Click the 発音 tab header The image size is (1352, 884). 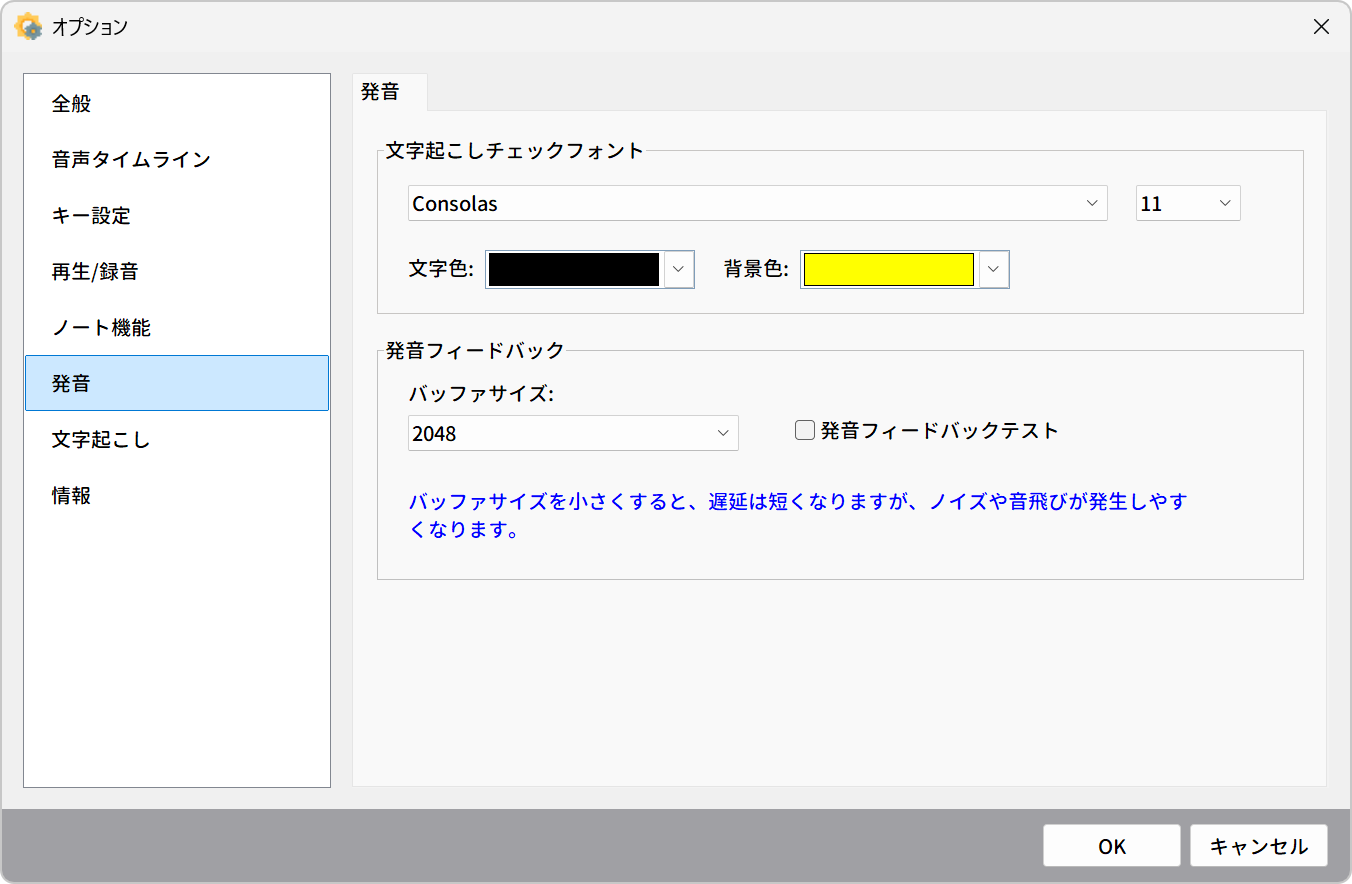(x=390, y=92)
